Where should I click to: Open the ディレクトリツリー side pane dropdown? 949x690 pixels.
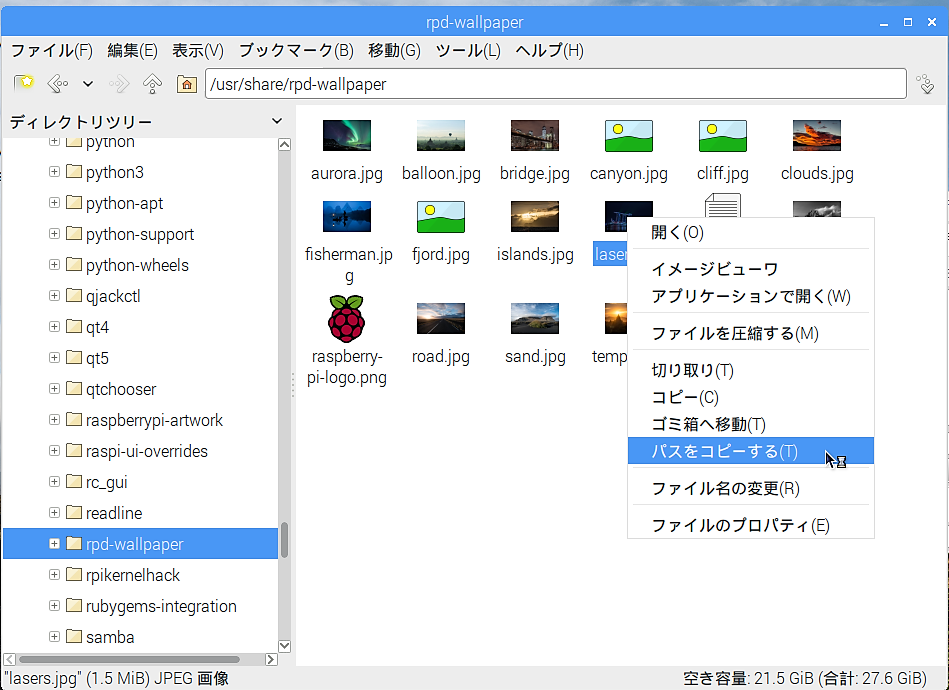click(x=277, y=121)
